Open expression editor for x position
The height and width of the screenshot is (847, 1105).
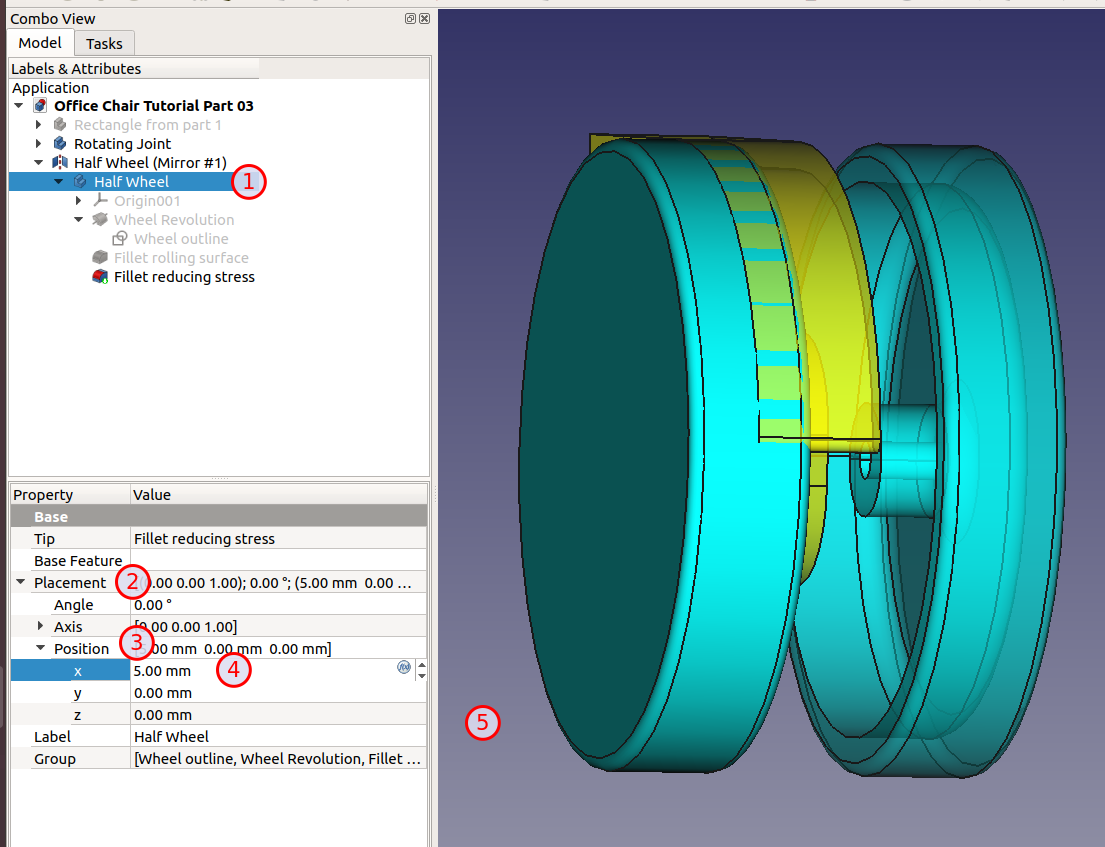pos(404,668)
